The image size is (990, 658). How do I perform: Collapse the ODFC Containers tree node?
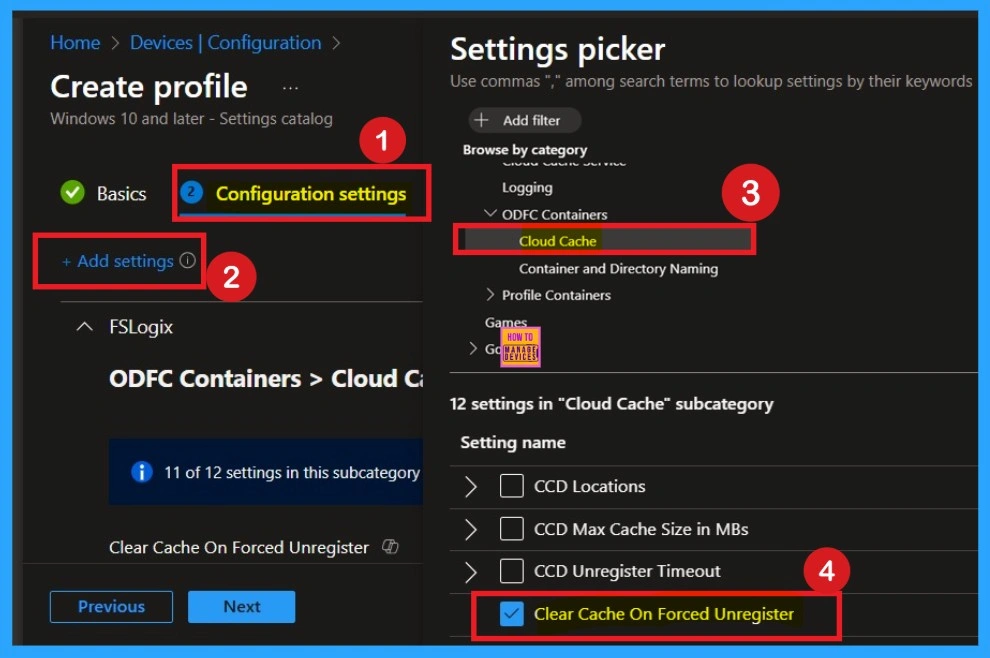pyautogui.click(x=490, y=214)
